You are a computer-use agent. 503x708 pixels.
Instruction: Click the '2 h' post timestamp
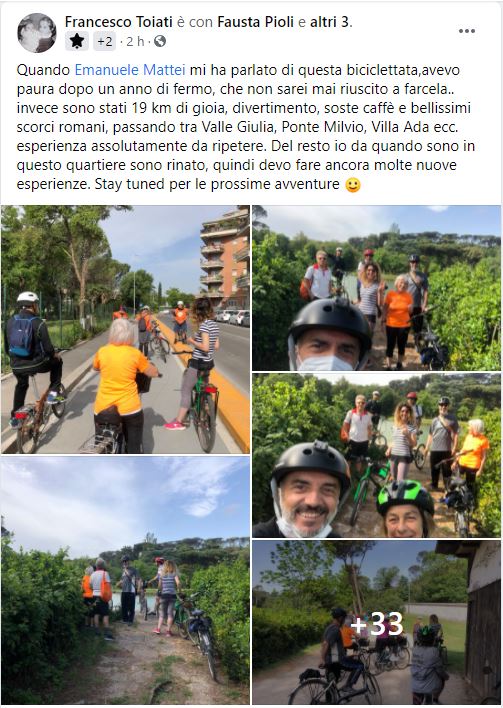(x=135, y=42)
